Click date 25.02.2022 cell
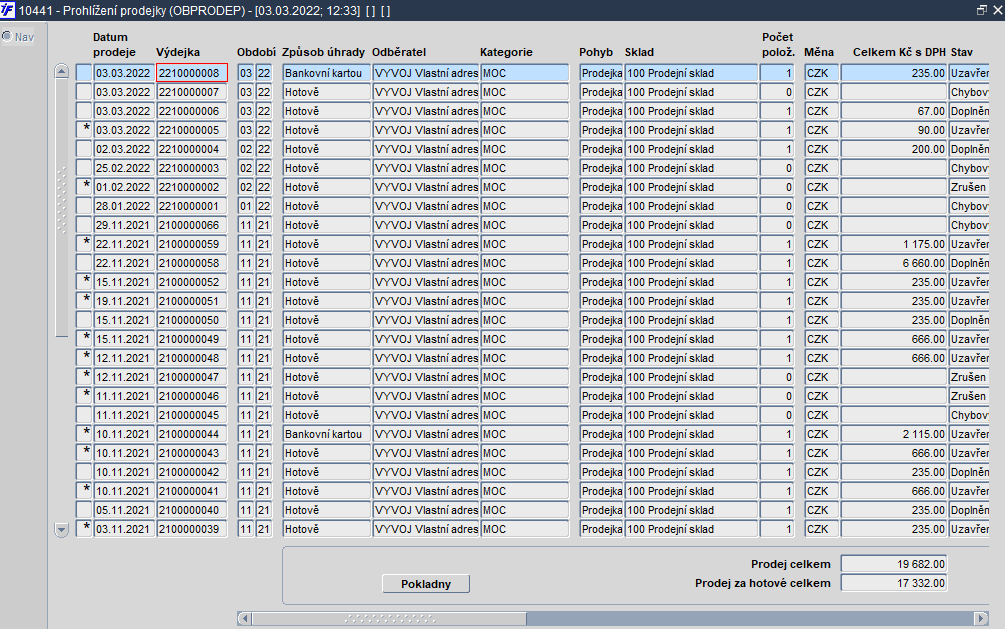The width and height of the screenshot is (1005, 629). (124, 168)
